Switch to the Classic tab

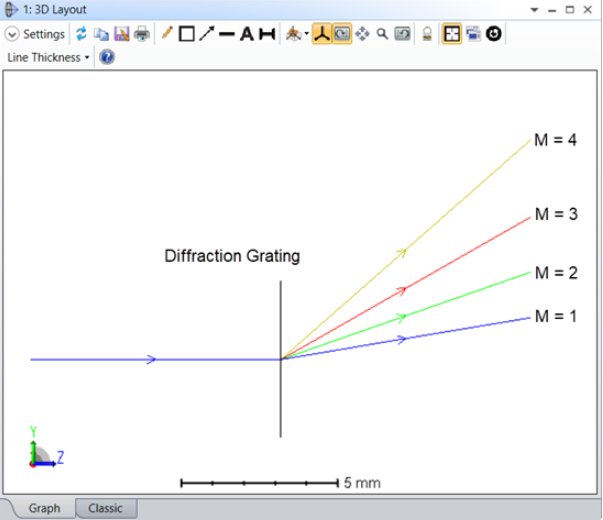105,508
